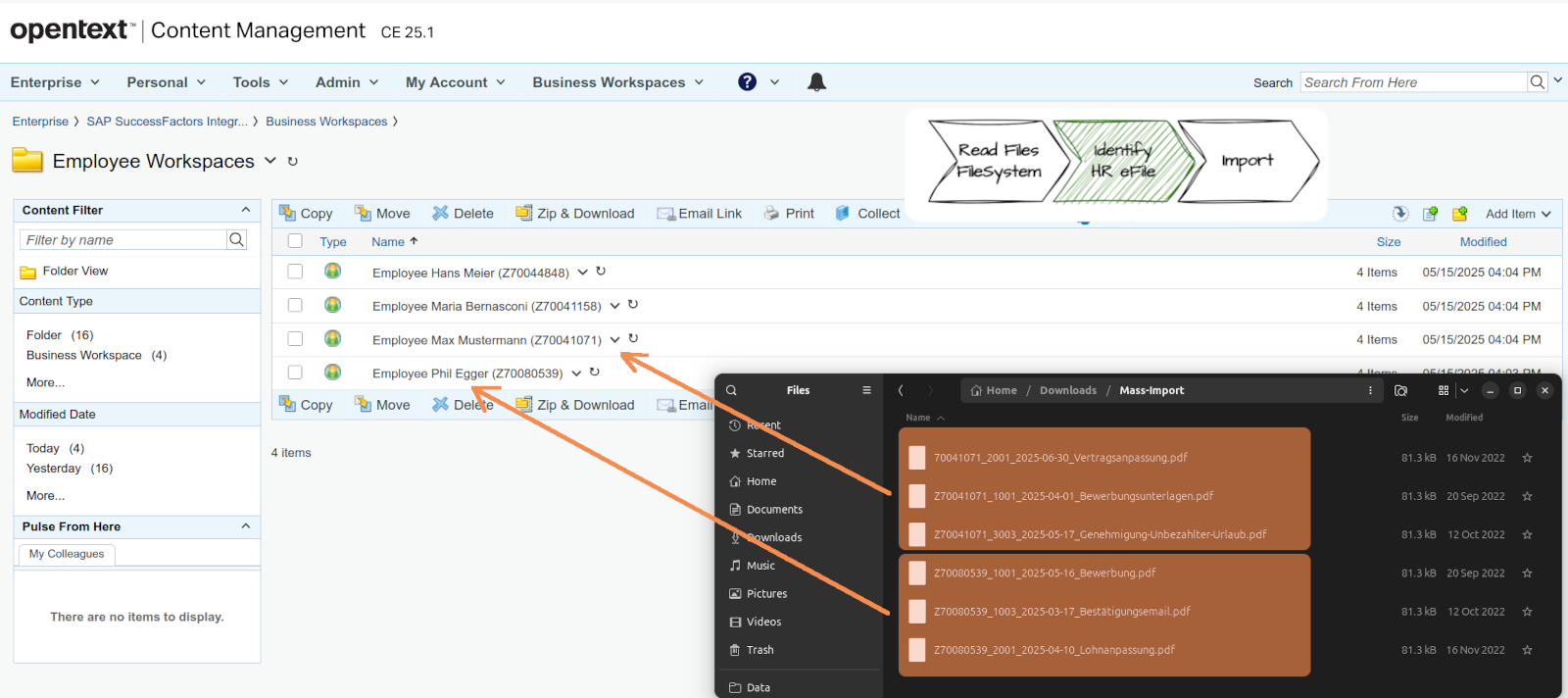Open the Employee Phil Egger workspace link

pyautogui.click(x=467, y=374)
